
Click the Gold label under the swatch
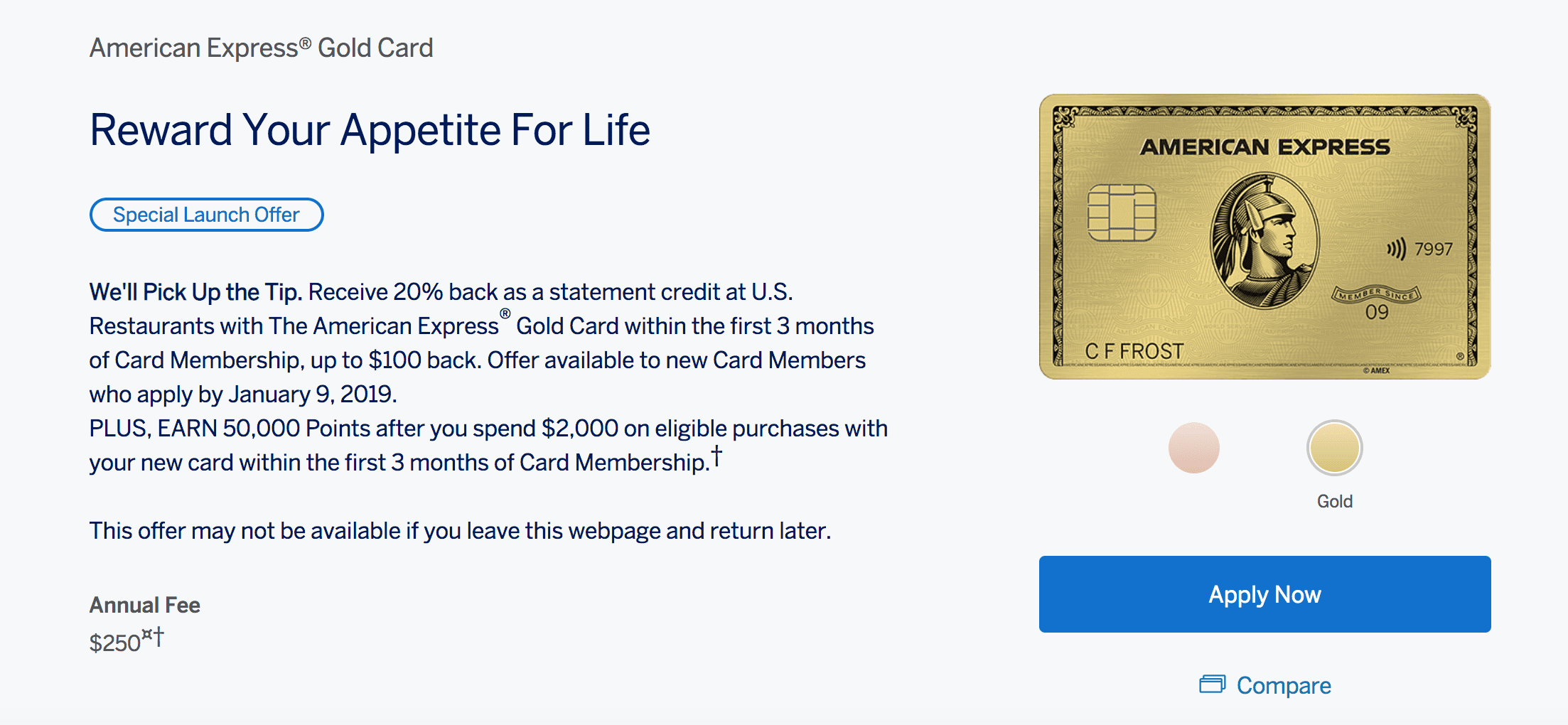(x=1334, y=501)
